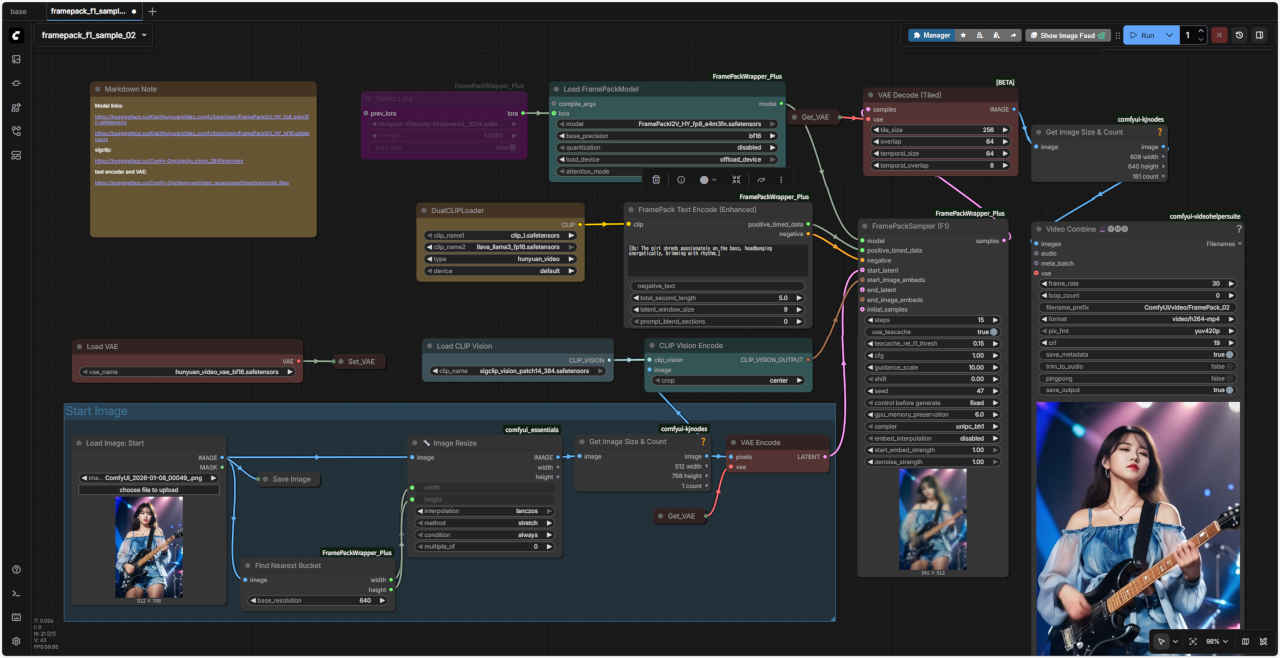Cancel the current run with red X

point(1219,35)
